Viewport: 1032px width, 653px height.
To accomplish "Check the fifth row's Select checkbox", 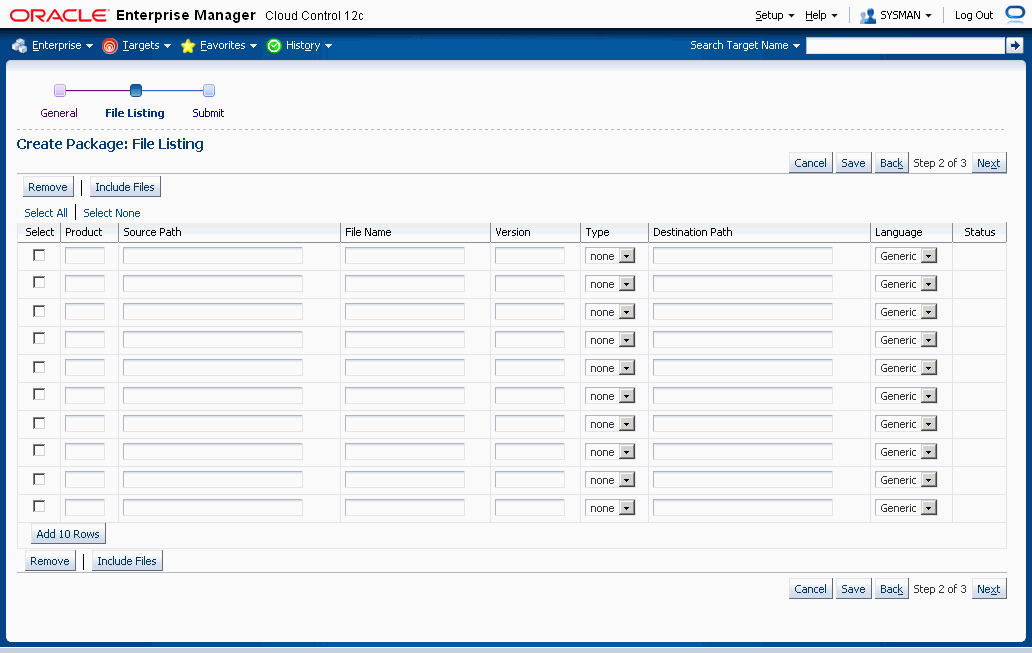I will (39, 367).
